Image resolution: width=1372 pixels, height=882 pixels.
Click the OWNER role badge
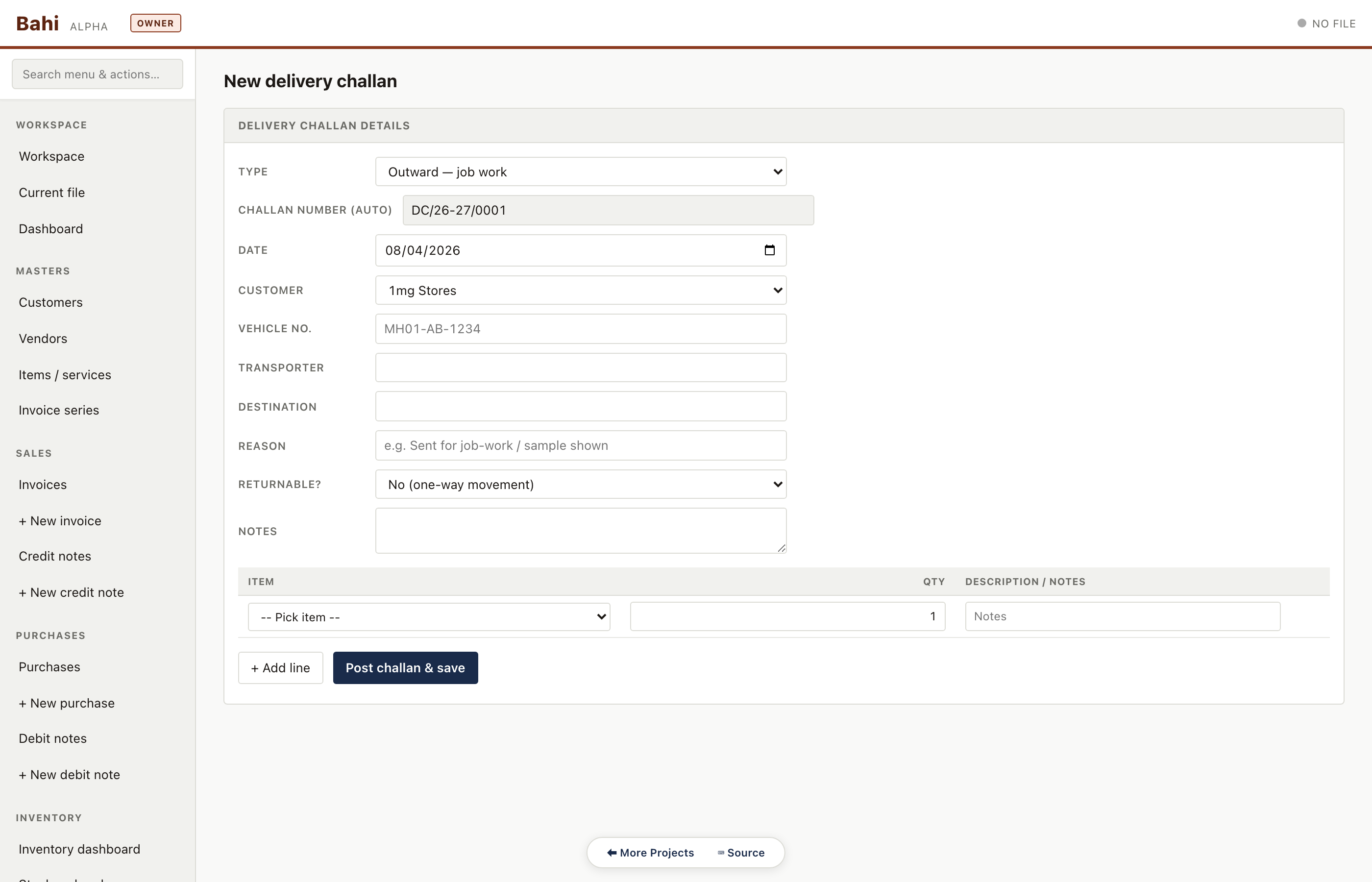(155, 24)
